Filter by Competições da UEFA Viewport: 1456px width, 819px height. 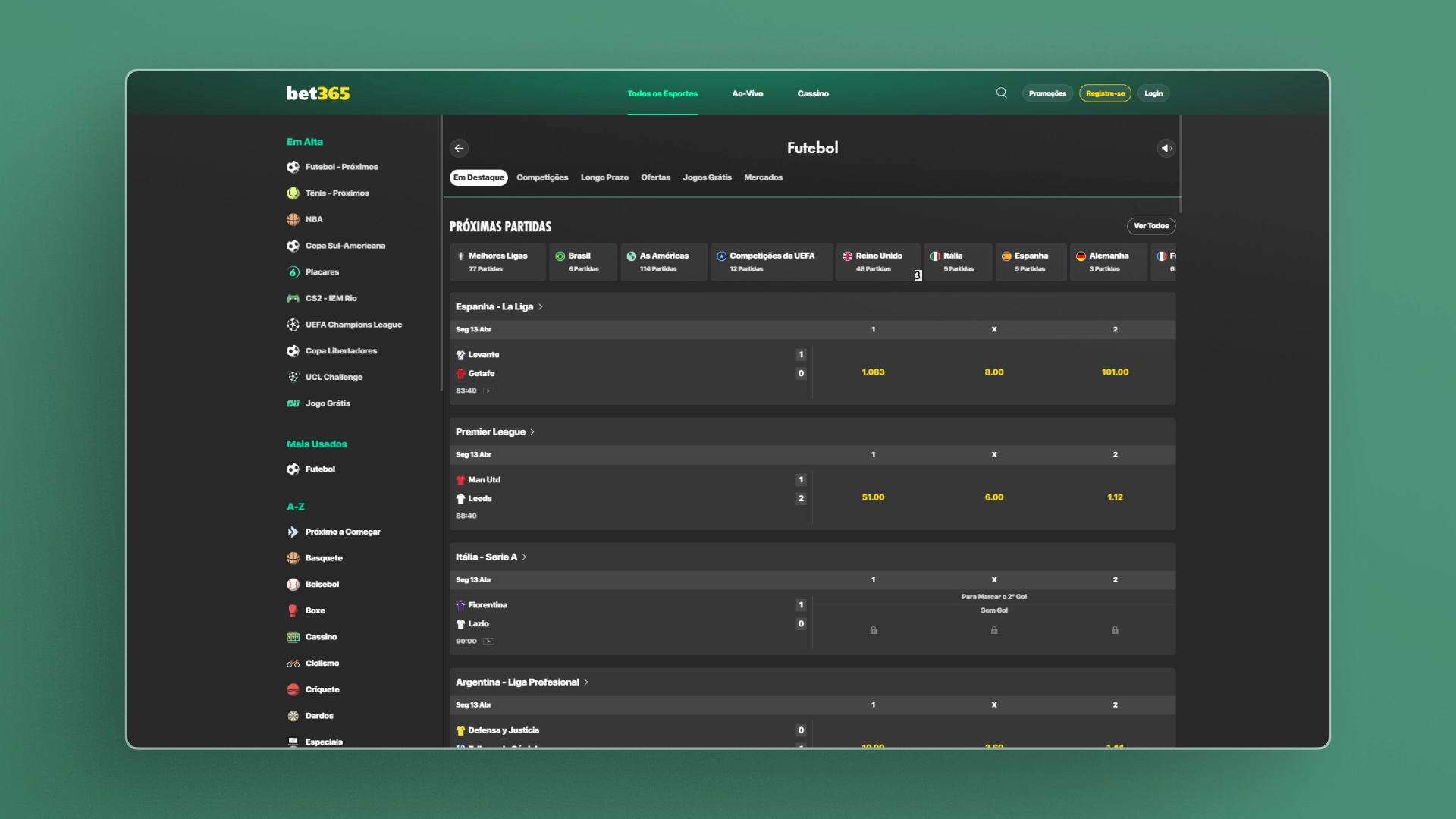tap(771, 262)
